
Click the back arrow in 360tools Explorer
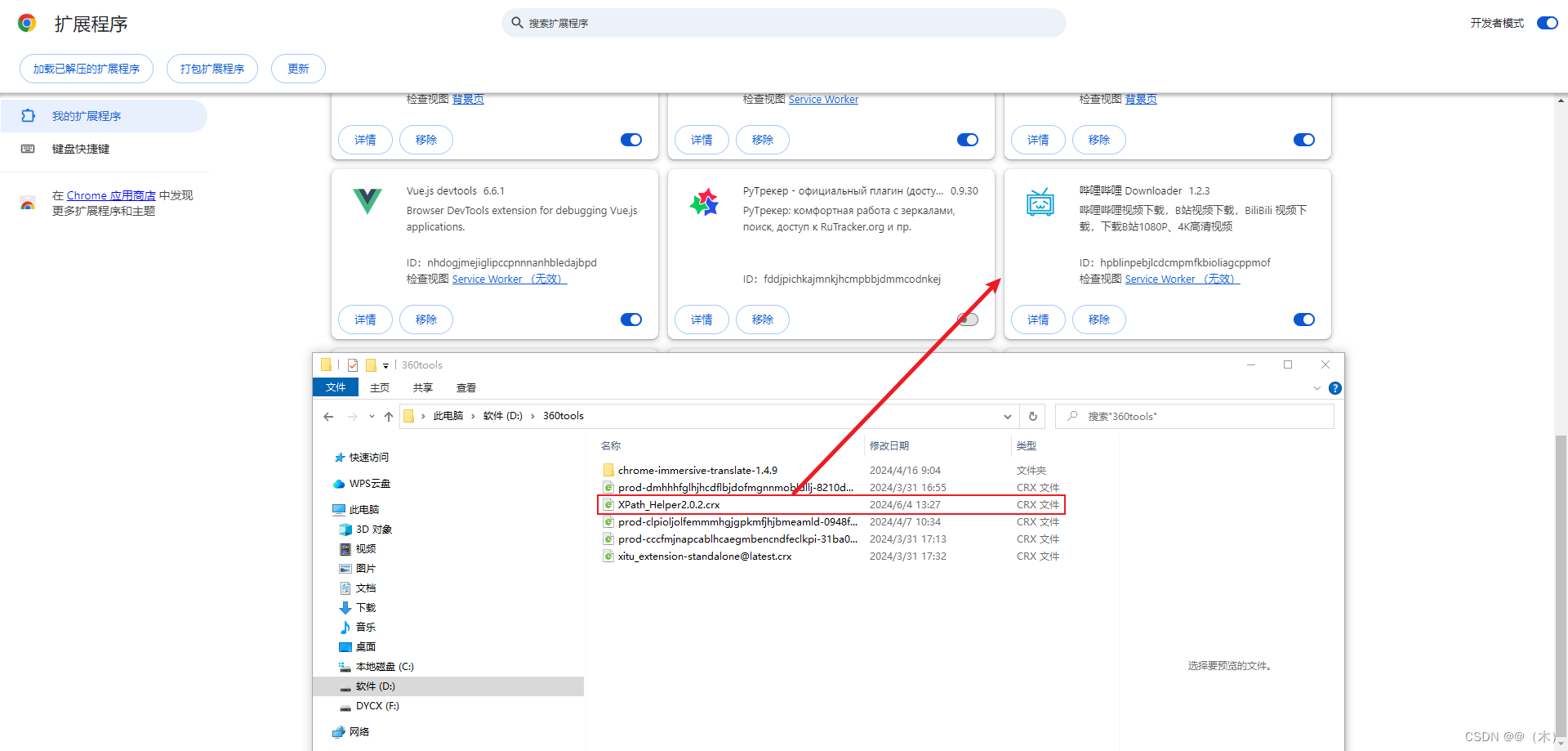[x=328, y=416]
